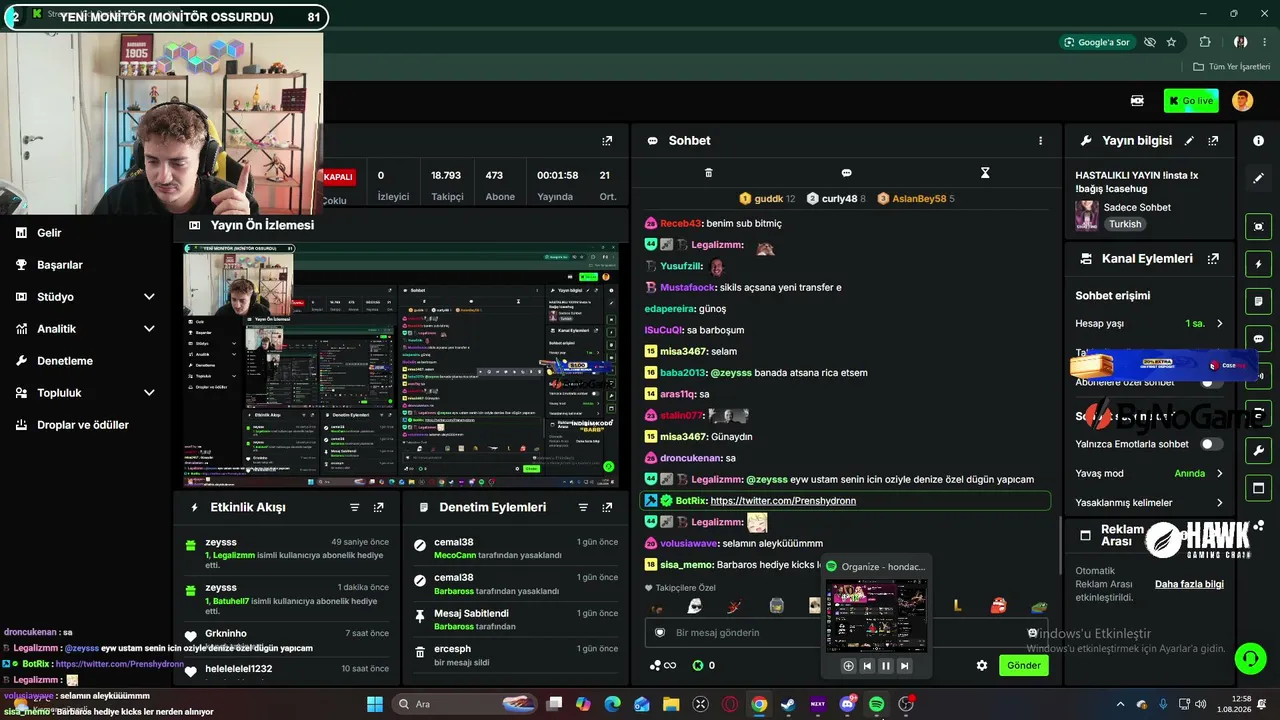Open OBS Studio from the taskbar

pyautogui.click(x=906, y=704)
